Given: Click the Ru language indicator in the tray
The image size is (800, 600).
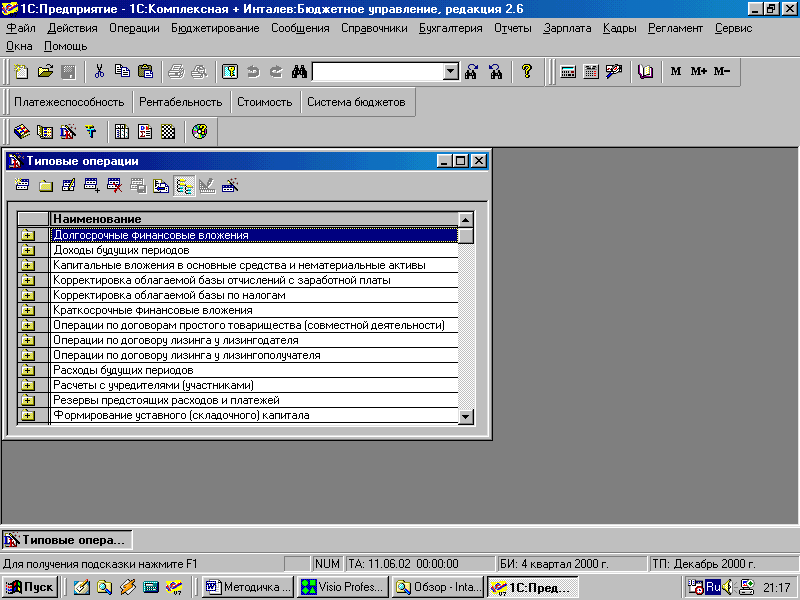Looking at the screenshot, I should click(x=713, y=587).
